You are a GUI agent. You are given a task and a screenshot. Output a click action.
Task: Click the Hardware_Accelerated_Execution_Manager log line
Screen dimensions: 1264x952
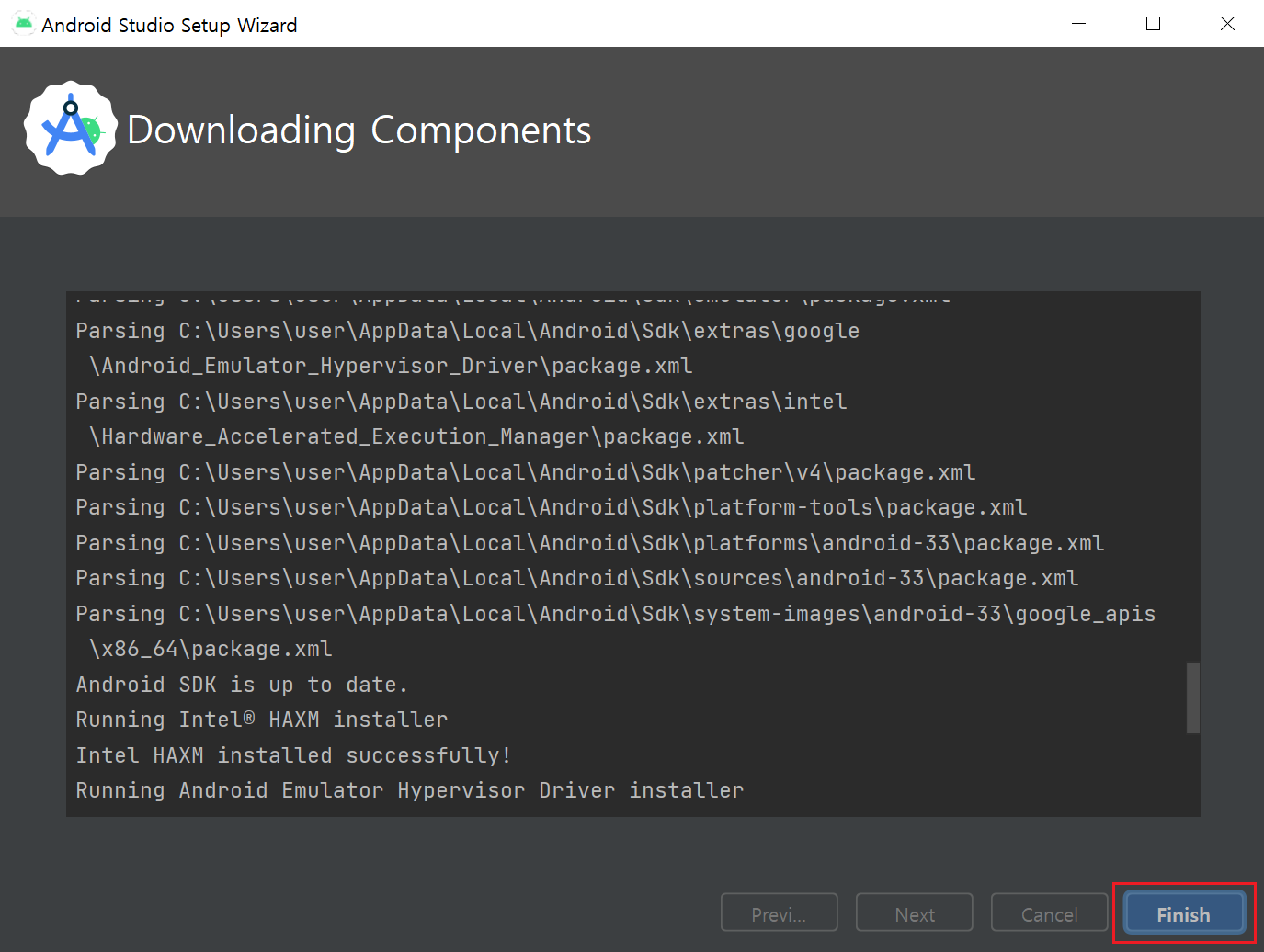416,436
